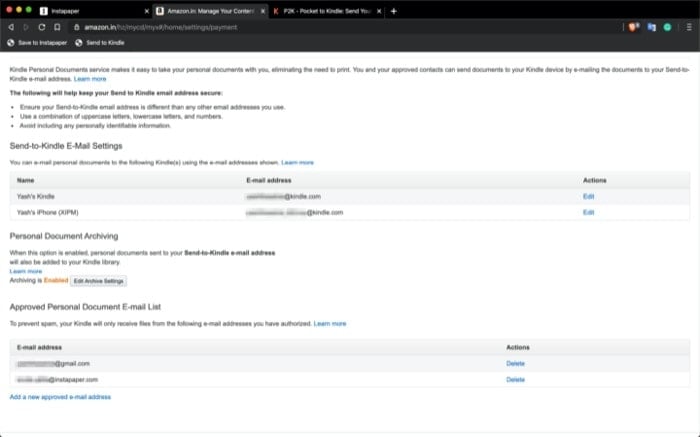Click the Send-to-Kindle E-Mail Settings heading
This screenshot has height=437, width=700.
[x=66, y=146]
